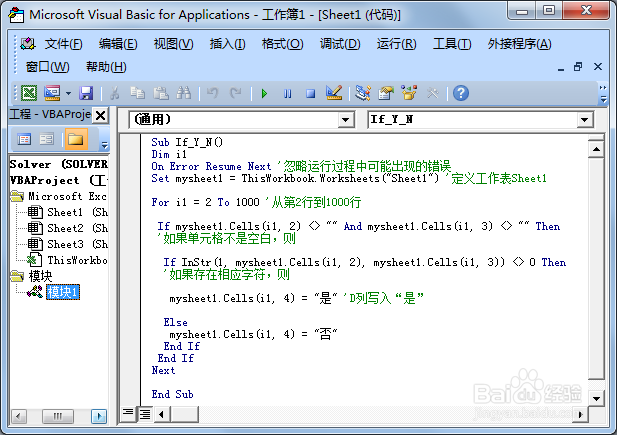Click the Help question mark icon
The height and width of the screenshot is (435, 617).
pos(461,93)
